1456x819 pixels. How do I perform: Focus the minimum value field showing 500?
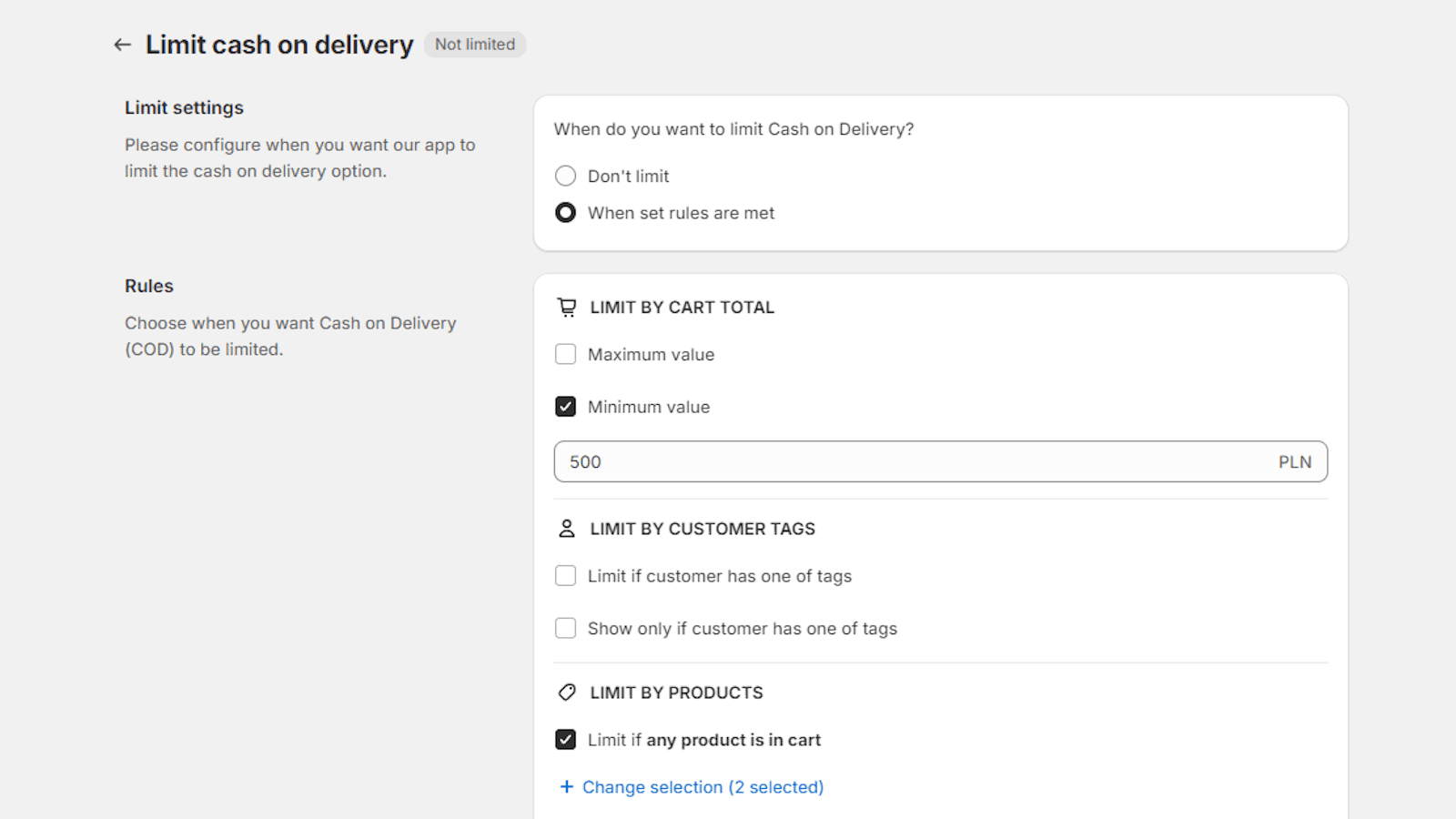tap(910, 462)
